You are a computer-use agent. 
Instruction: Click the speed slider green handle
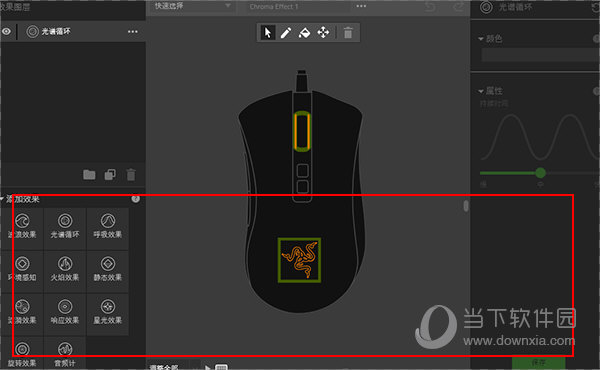(x=540, y=173)
